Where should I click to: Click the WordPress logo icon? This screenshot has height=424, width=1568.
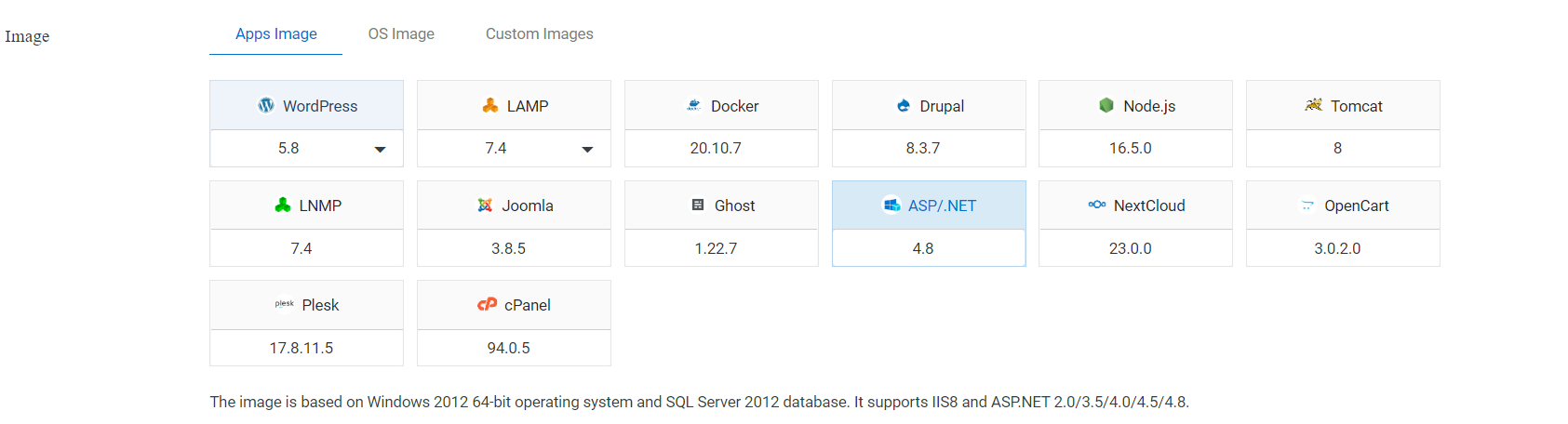pos(266,105)
